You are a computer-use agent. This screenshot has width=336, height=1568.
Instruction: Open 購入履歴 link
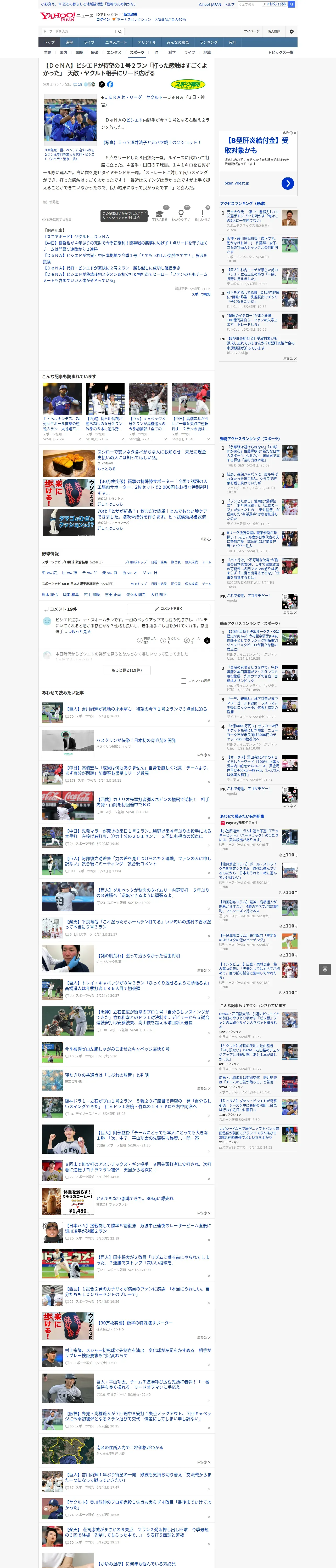[x=274, y=31]
